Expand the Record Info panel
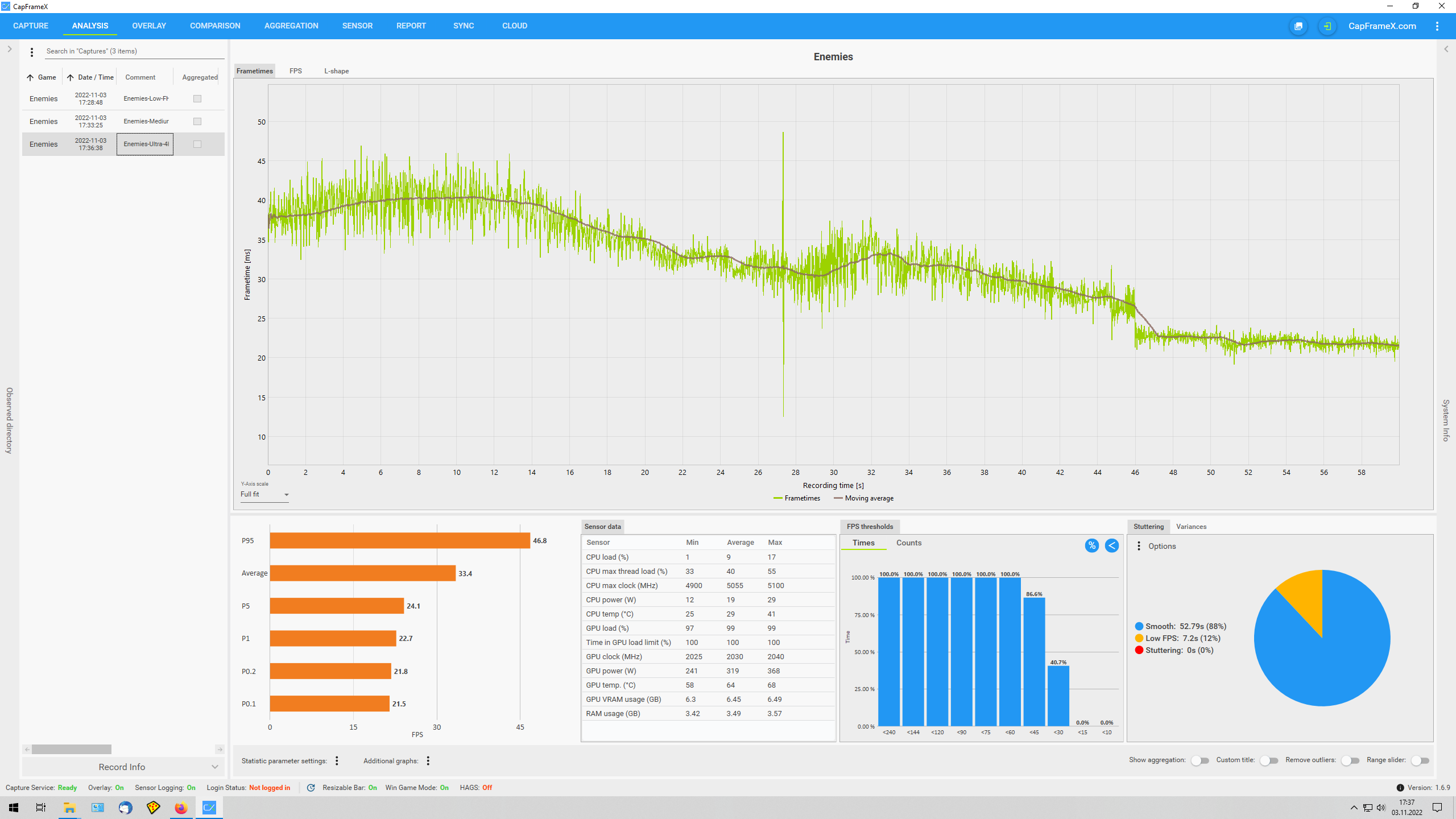1456x819 pixels. tap(122, 767)
